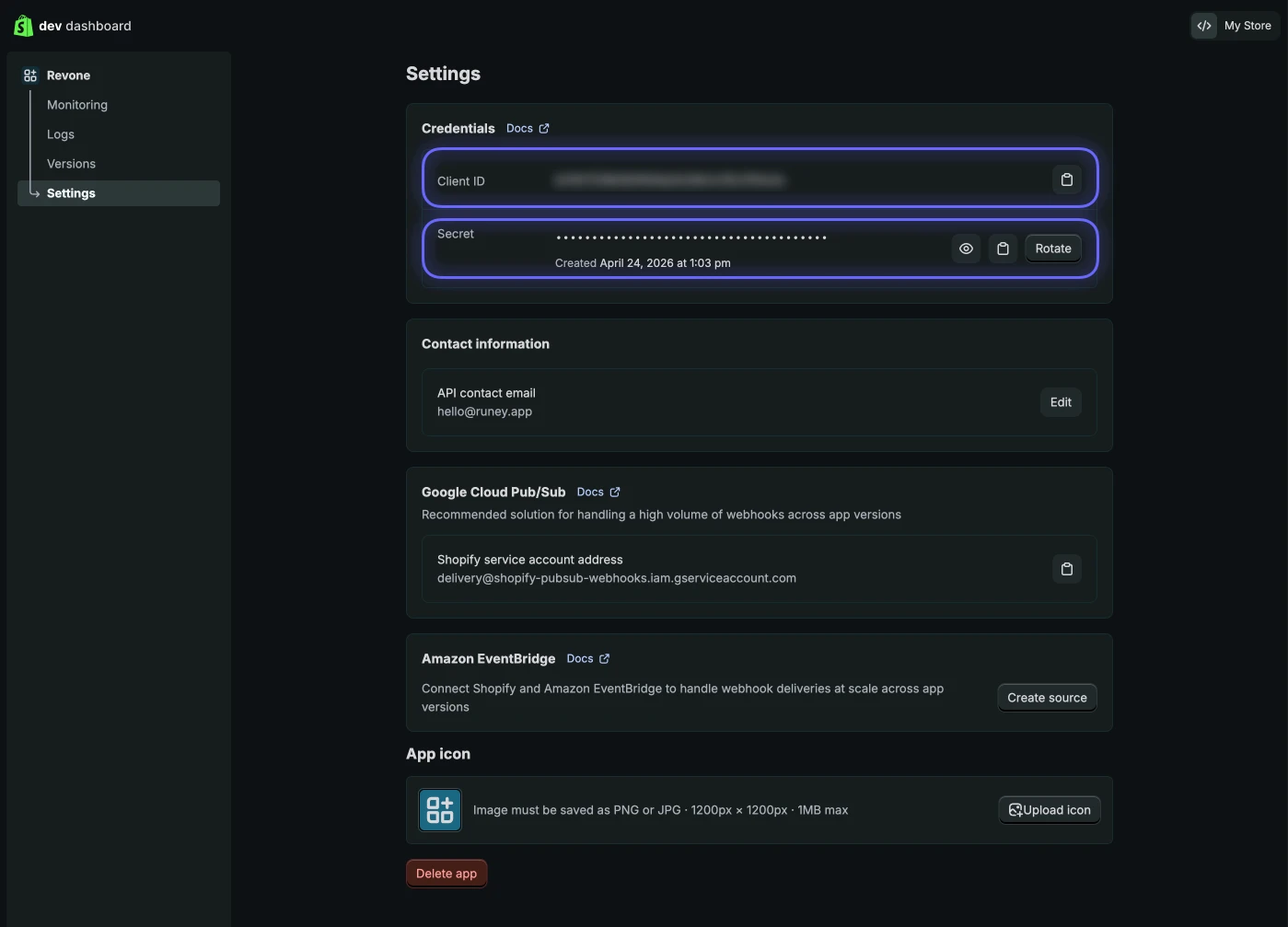Image resolution: width=1288 pixels, height=927 pixels.
Task: Open Amazon EventBridge Docs link
Action: (x=588, y=658)
